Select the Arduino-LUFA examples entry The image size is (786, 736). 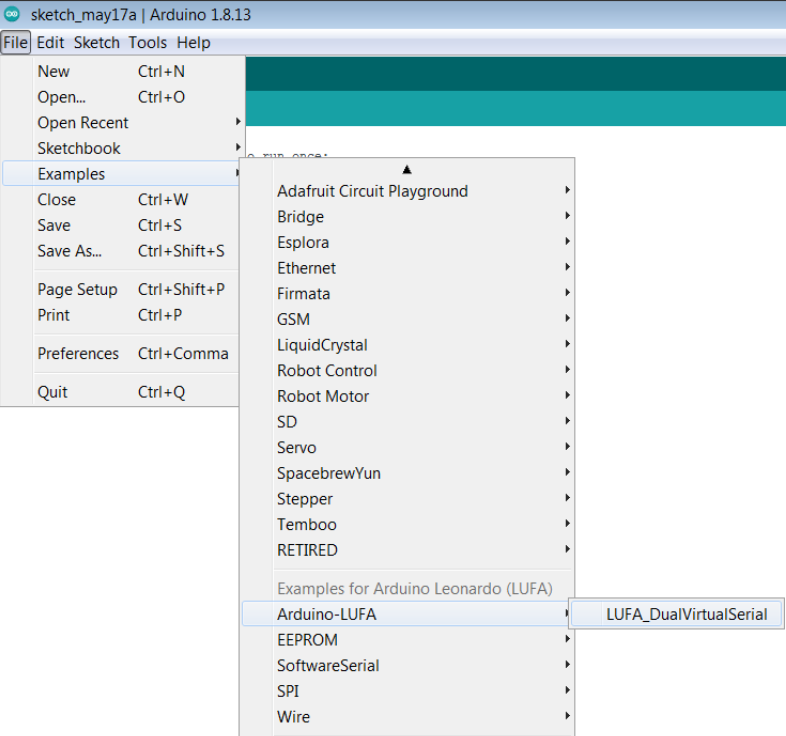pyautogui.click(x=407, y=614)
